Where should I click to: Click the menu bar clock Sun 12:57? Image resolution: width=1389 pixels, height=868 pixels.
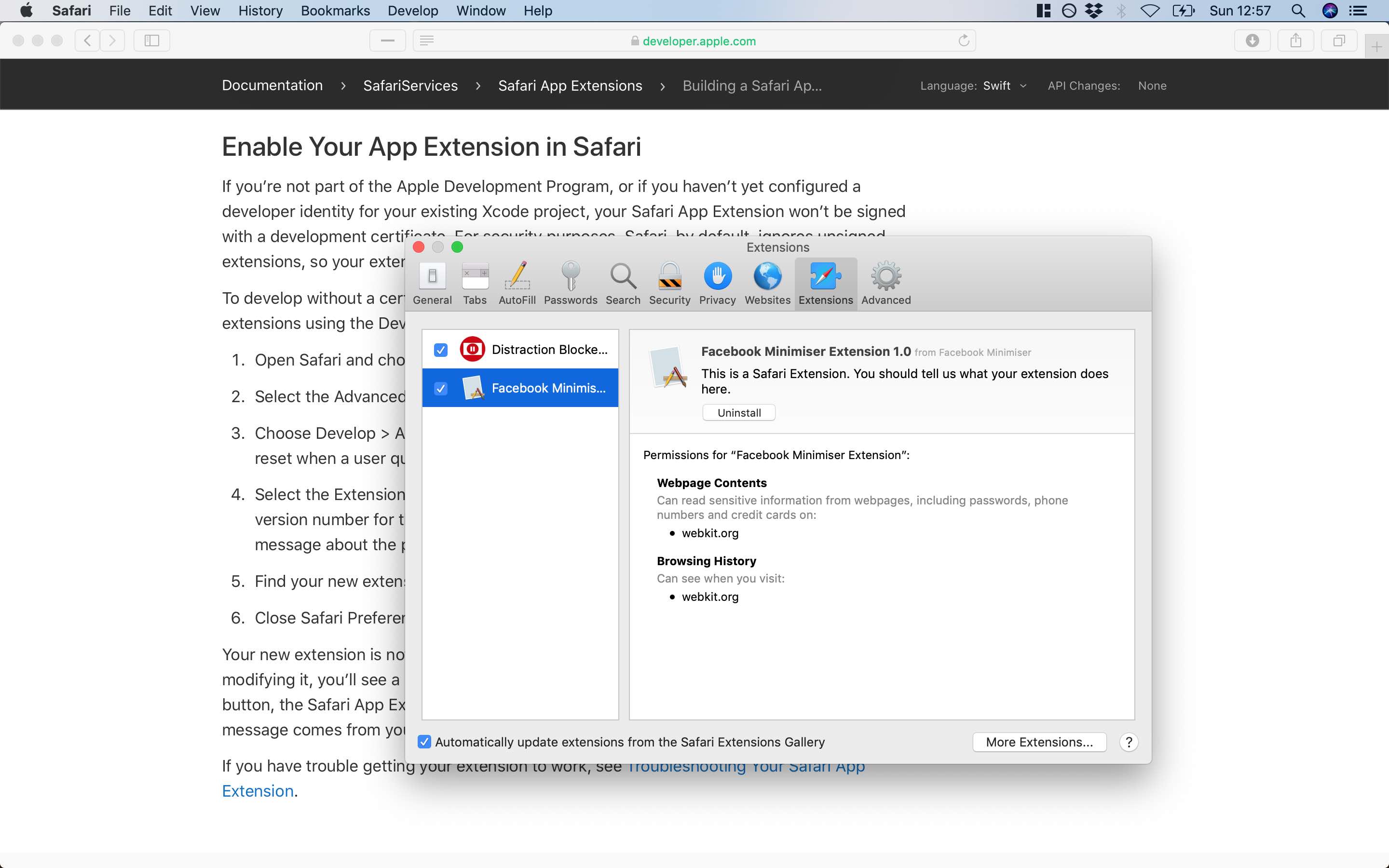1240,10
